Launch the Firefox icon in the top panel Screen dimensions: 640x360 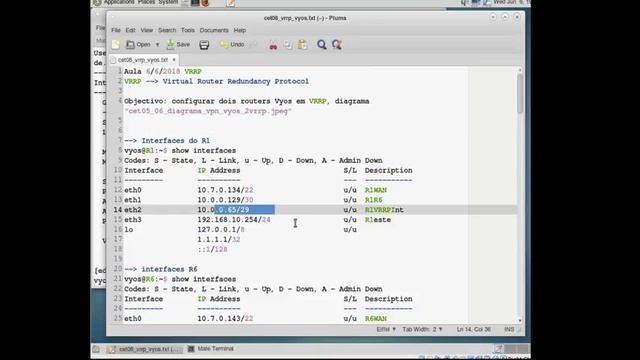[x=205, y=2]
